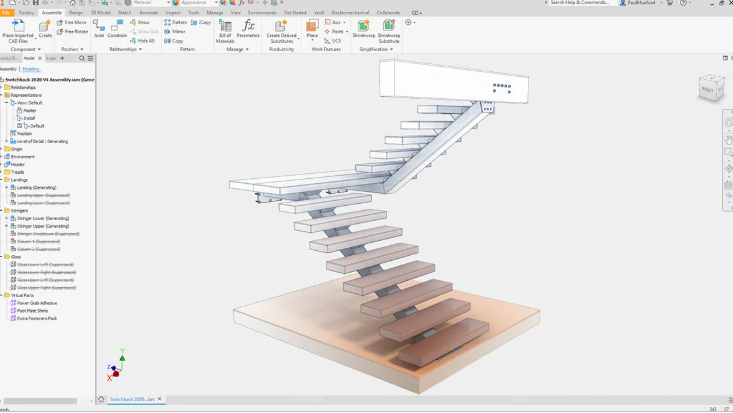Click Show relationships tool
This screenshot has width=733, height=413.
click(140, 22)
